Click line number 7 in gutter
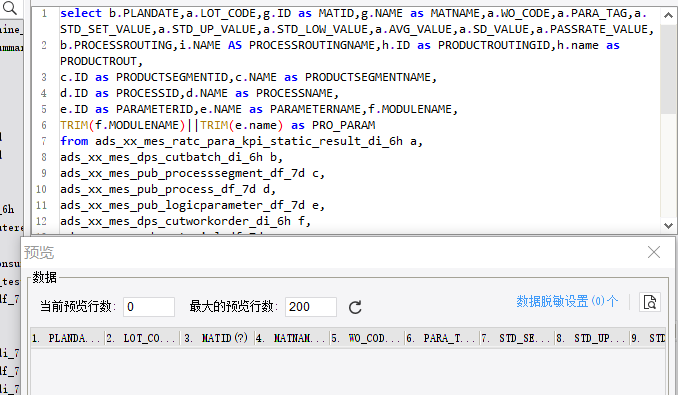Image resolution: width=678 pixels, height=395 pixels. [x=44, y=141]
